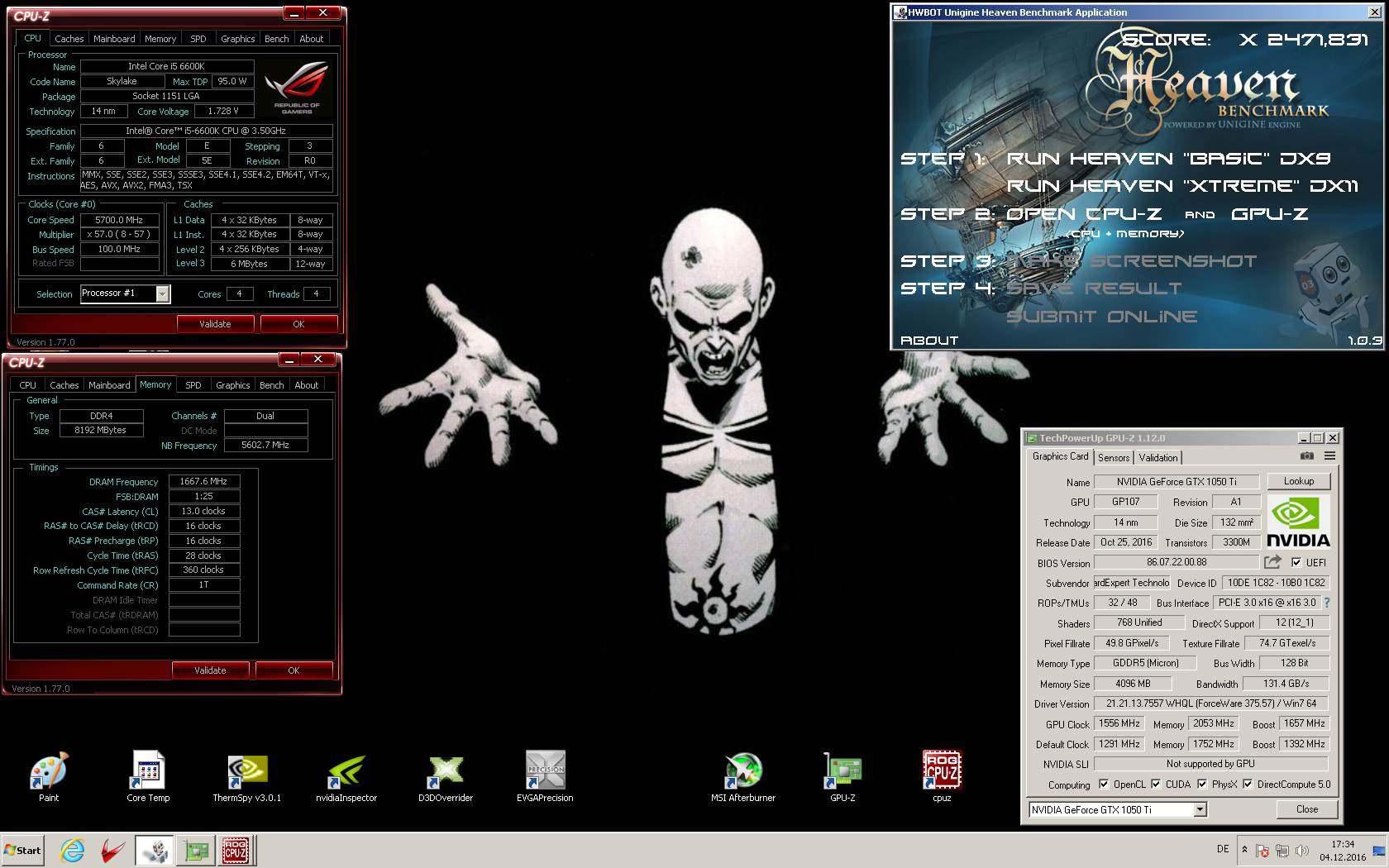Screen dimensions: 1389x868
Task: Open the Core Temp desktop icon
Action: (148, 776)
